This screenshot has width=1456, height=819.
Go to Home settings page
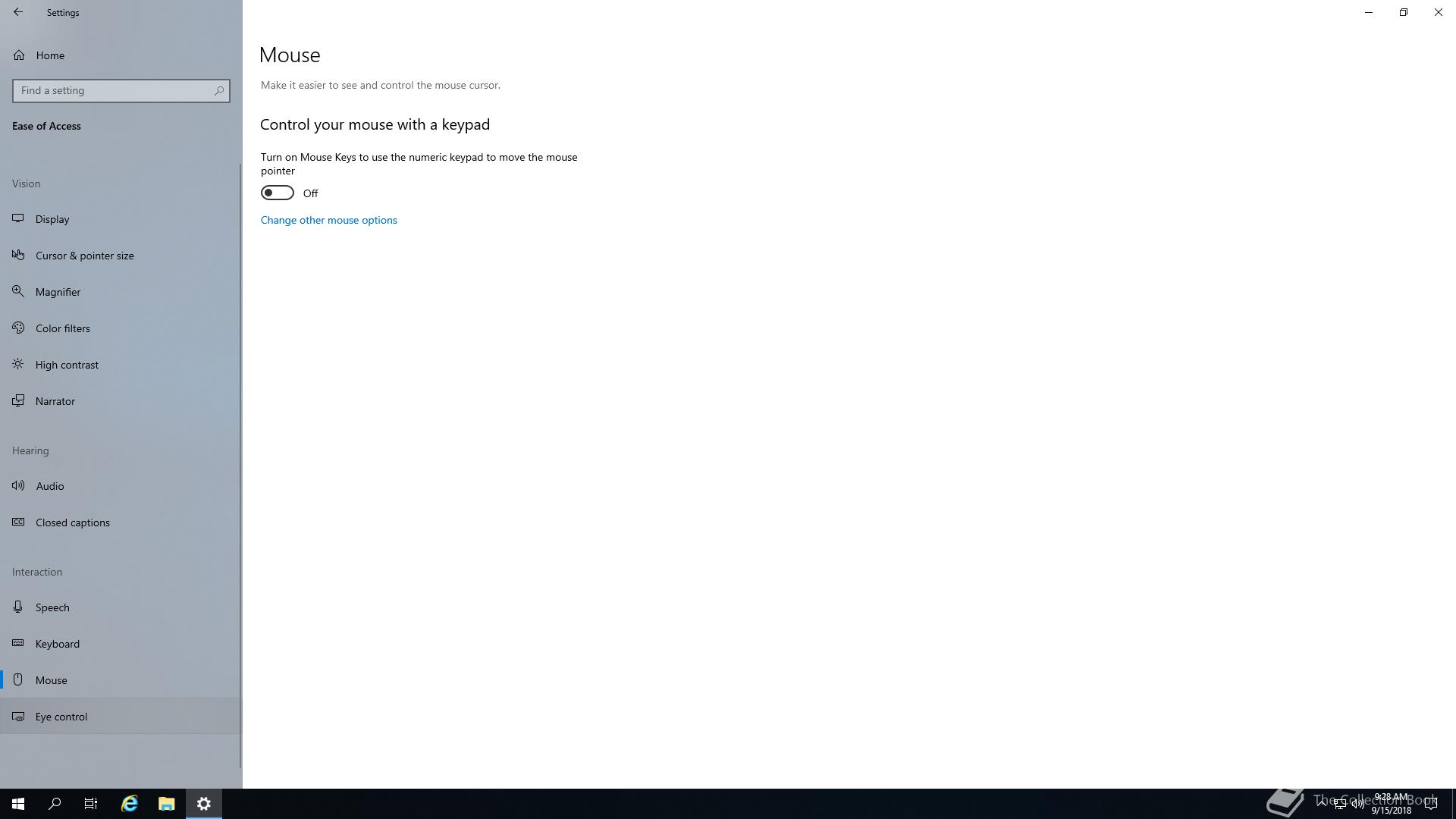click(x=121, y=55)
